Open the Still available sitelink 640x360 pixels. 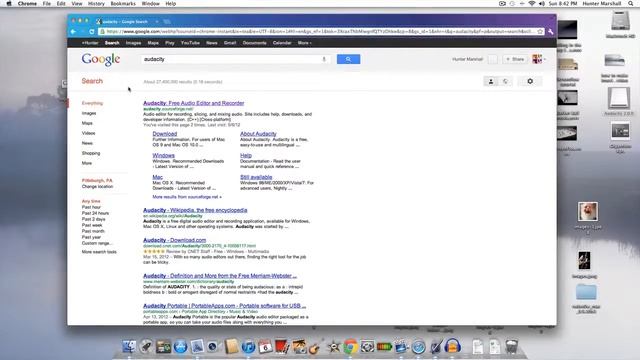(256, 177)
